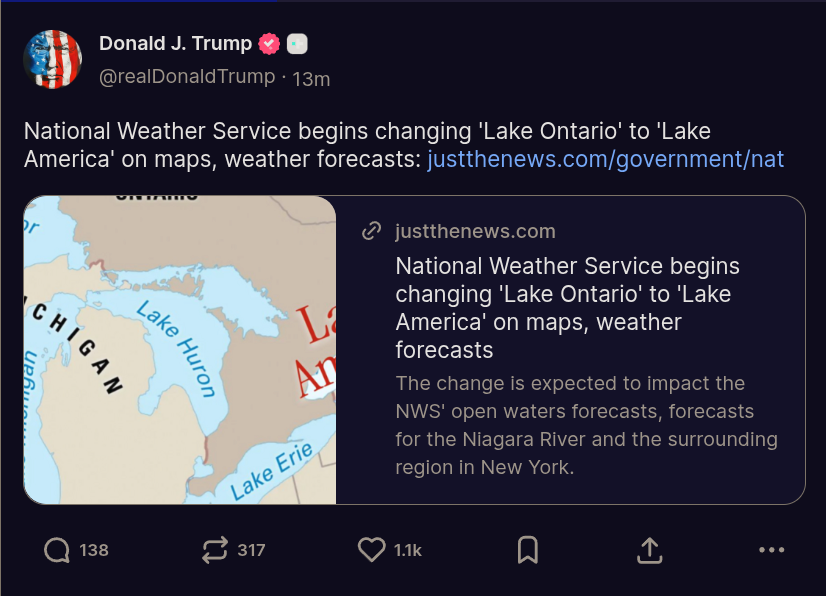
Task: Click the small badge beside verified checkmark
Action: (297, 44)
